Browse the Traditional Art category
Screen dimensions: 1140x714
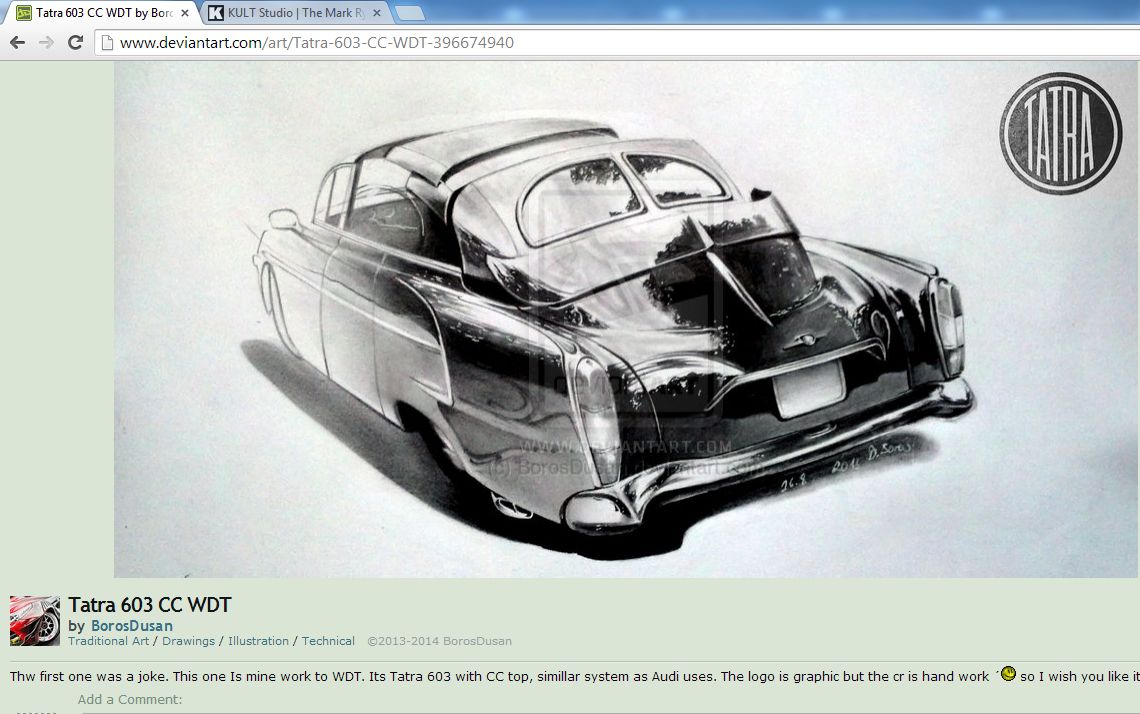click(x=108, y=641)
